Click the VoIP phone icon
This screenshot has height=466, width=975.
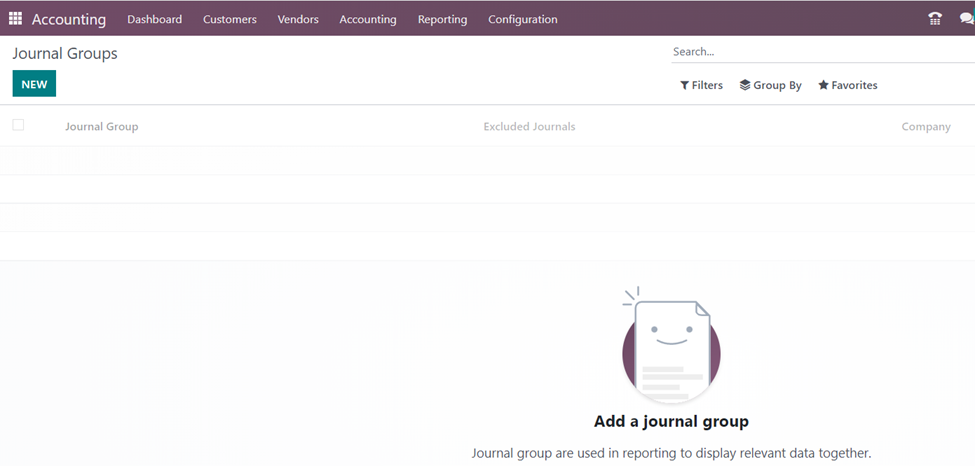(x=935, y=19)
